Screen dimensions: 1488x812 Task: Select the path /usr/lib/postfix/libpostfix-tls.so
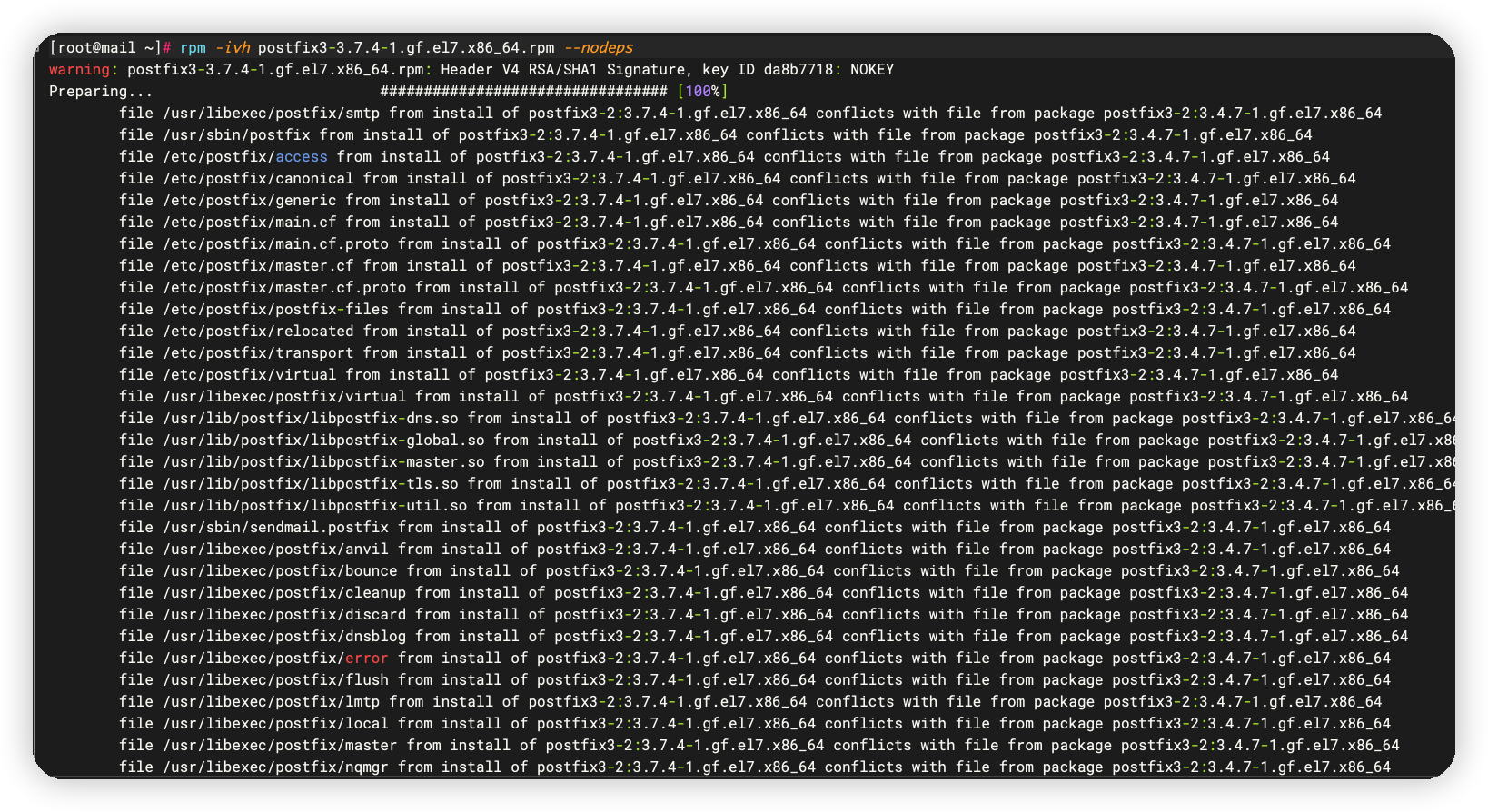(x=311, y=483)
